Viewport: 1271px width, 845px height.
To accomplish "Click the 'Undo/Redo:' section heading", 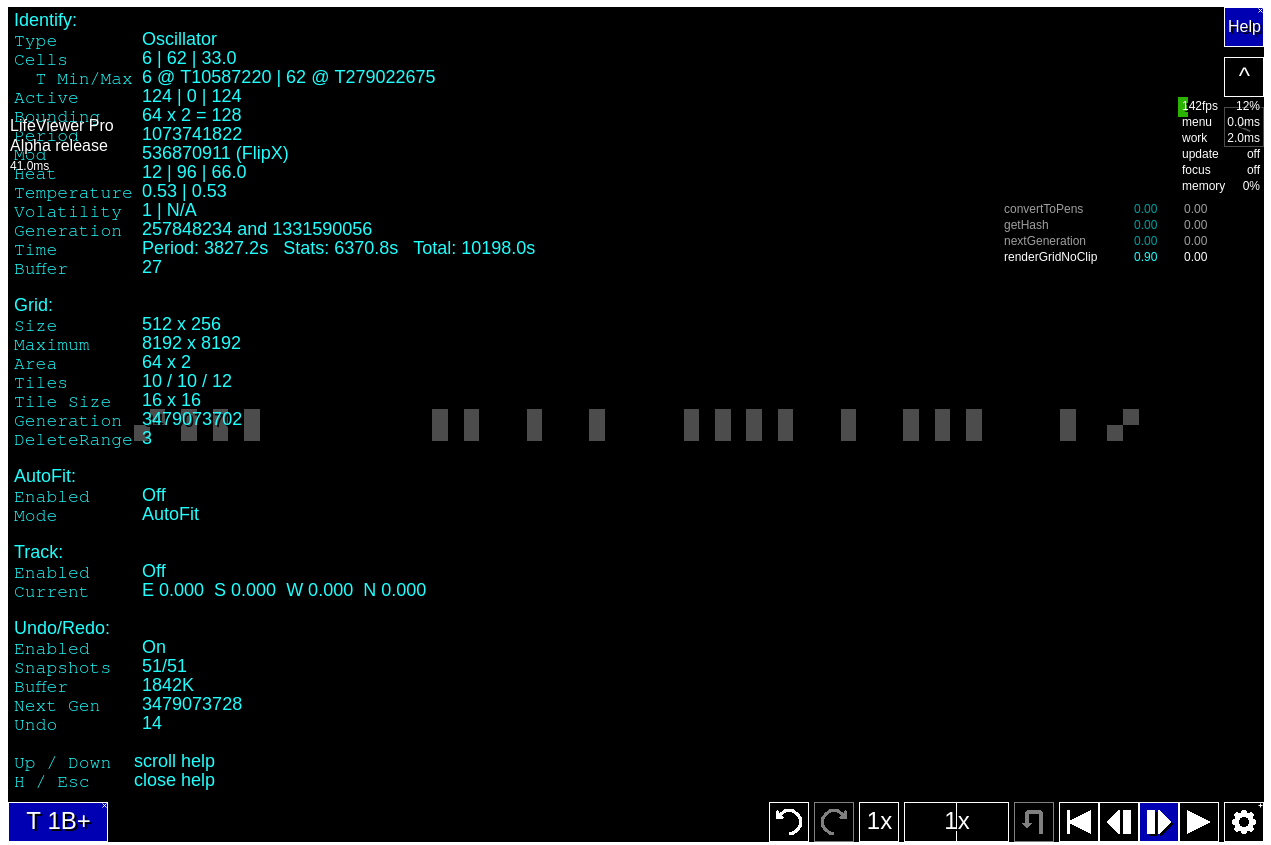I will click(62, 628).
